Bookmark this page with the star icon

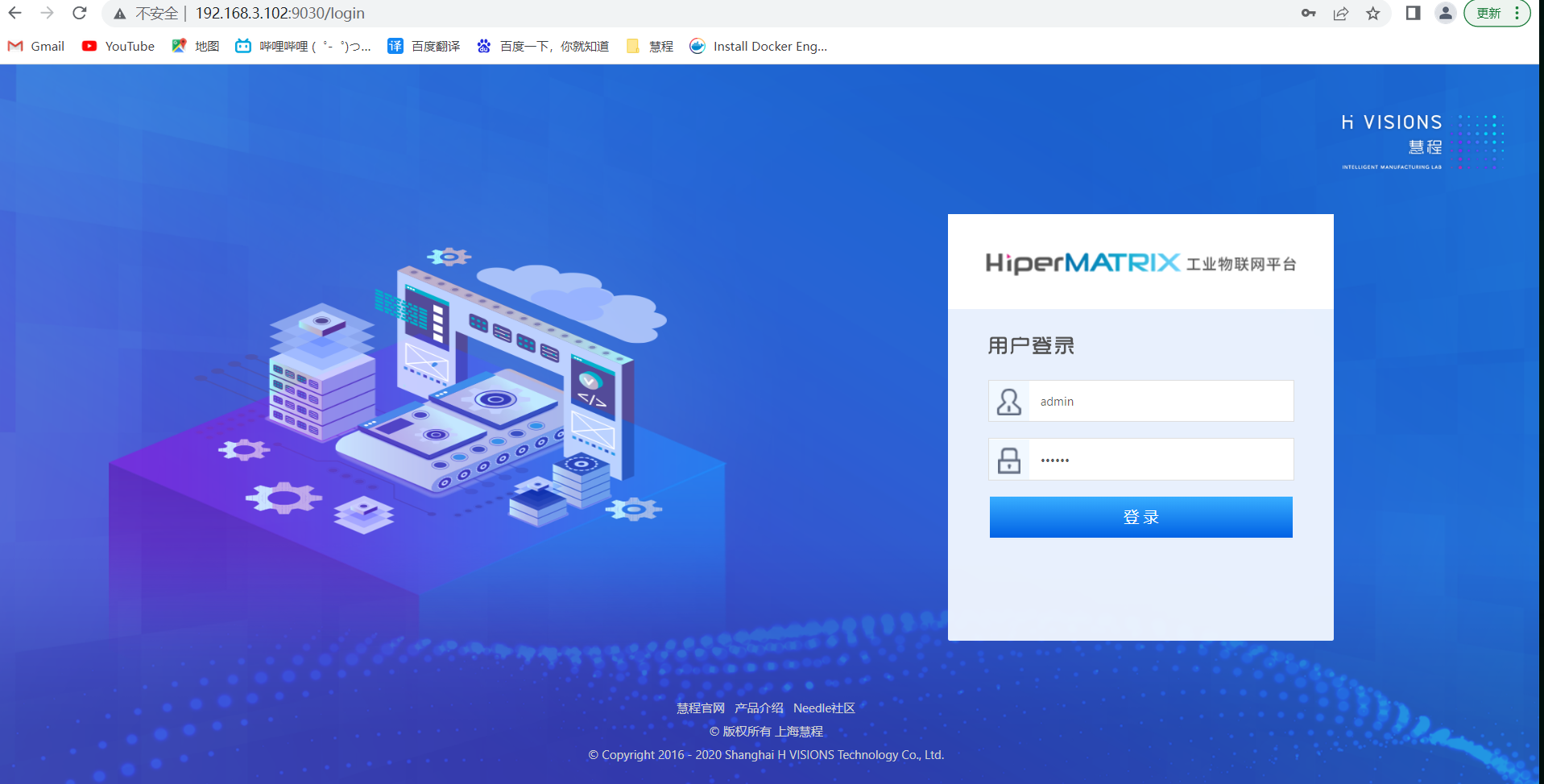coord(1372,13)
